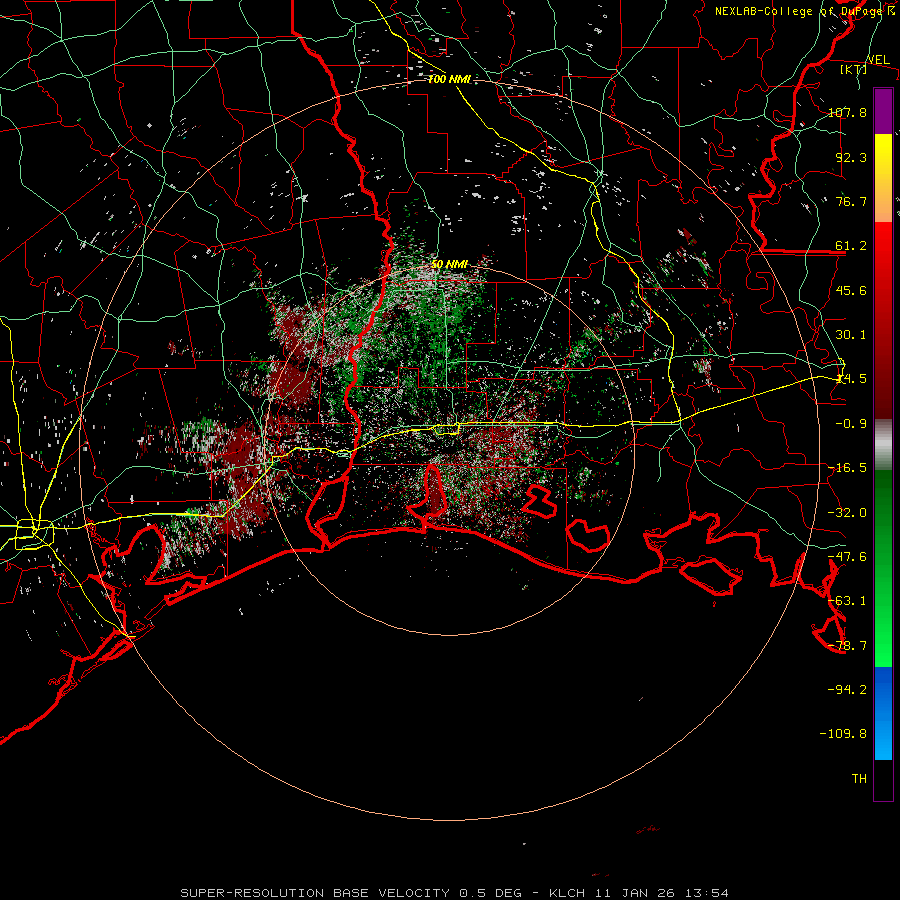Pick the black TH segment of color bar

coord(883,779)
